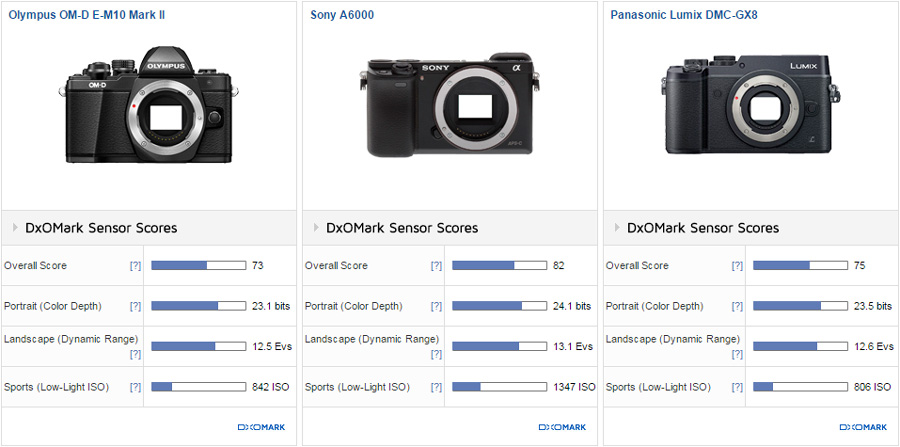The height and width of the screenshot is (447, 900).
Task: Click the Olympus Portrait Color Depth help icon
Action: 135,306
